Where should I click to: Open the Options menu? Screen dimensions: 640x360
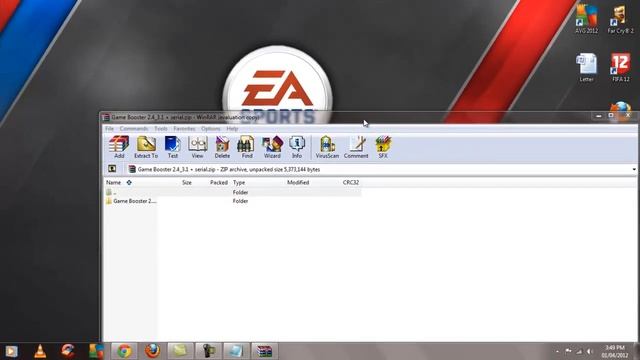[211, 129]
